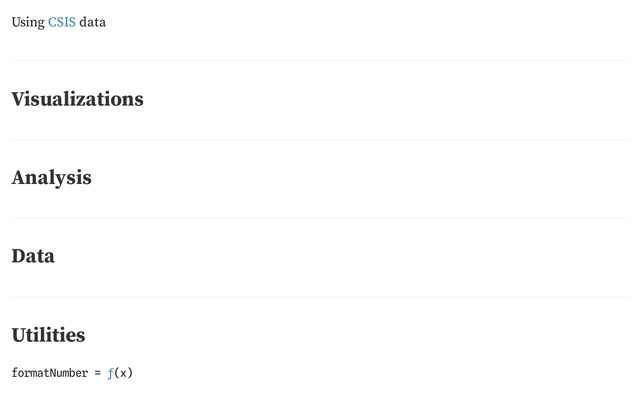Open the CSIS link
Image resolution: width=640 pixels, height=400 pixels.
62,22
